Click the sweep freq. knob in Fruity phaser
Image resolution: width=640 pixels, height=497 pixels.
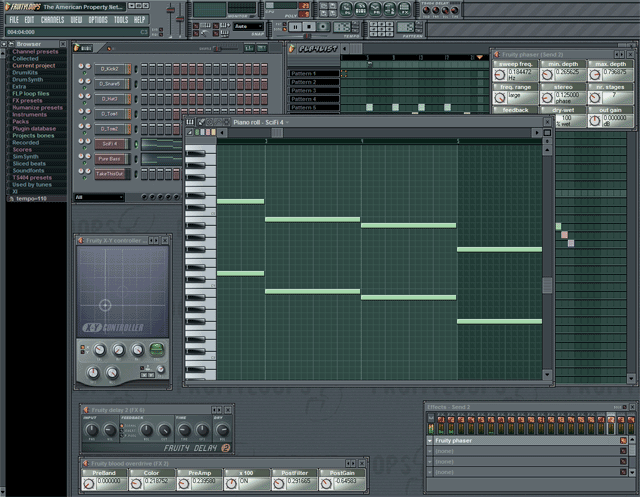pos(500,75)
